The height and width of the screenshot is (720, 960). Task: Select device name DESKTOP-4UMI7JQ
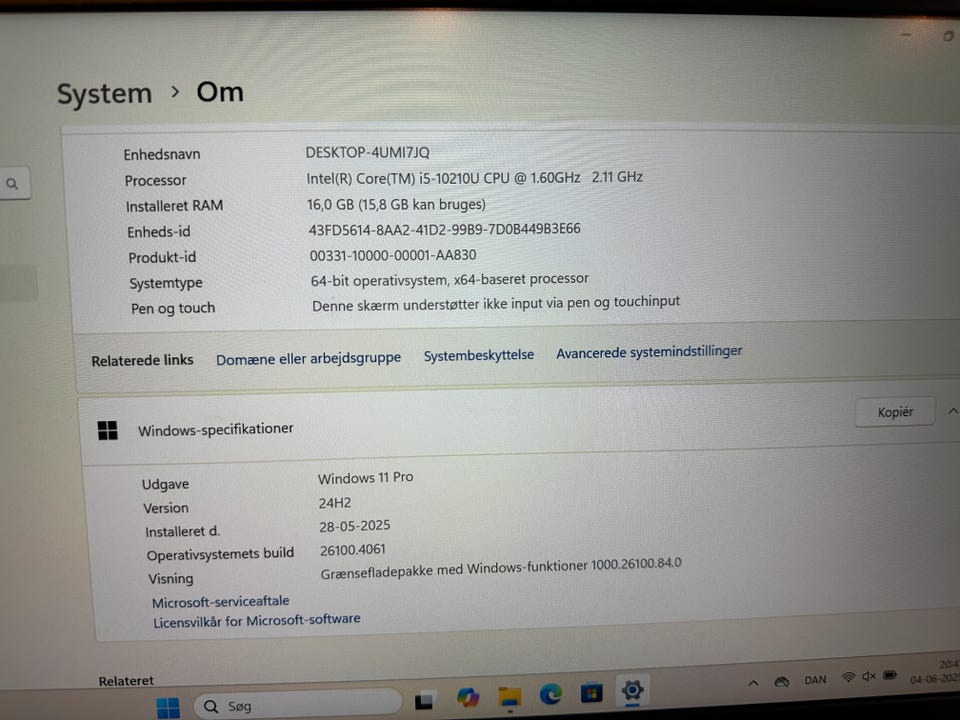click(x=367, y=152)
